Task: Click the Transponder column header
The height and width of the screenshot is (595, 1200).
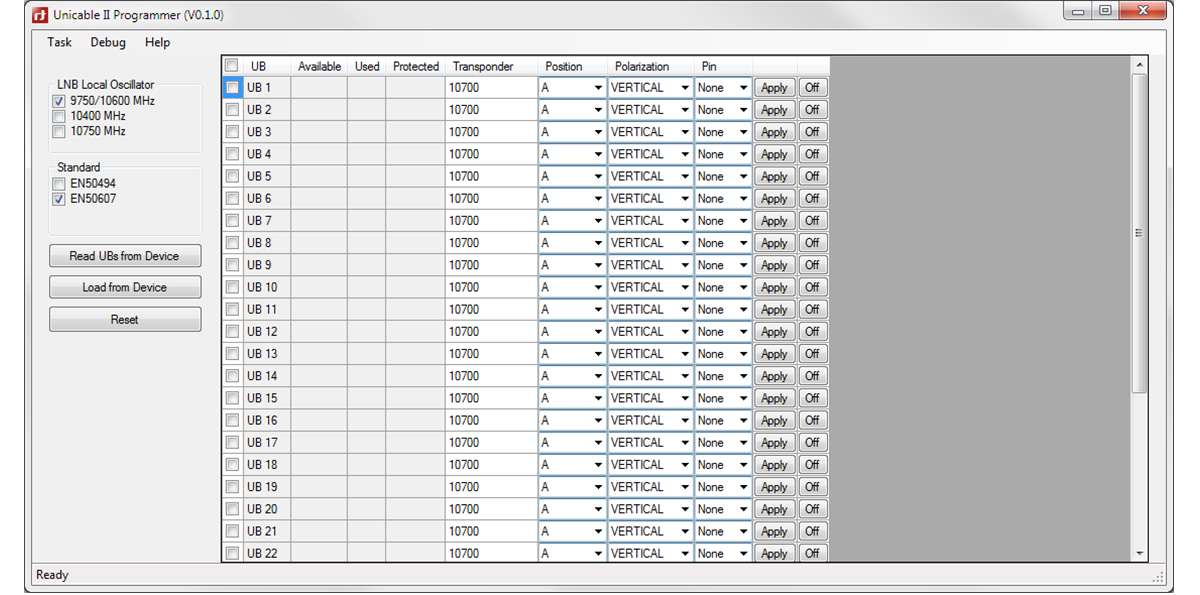Action: (491, 66)
